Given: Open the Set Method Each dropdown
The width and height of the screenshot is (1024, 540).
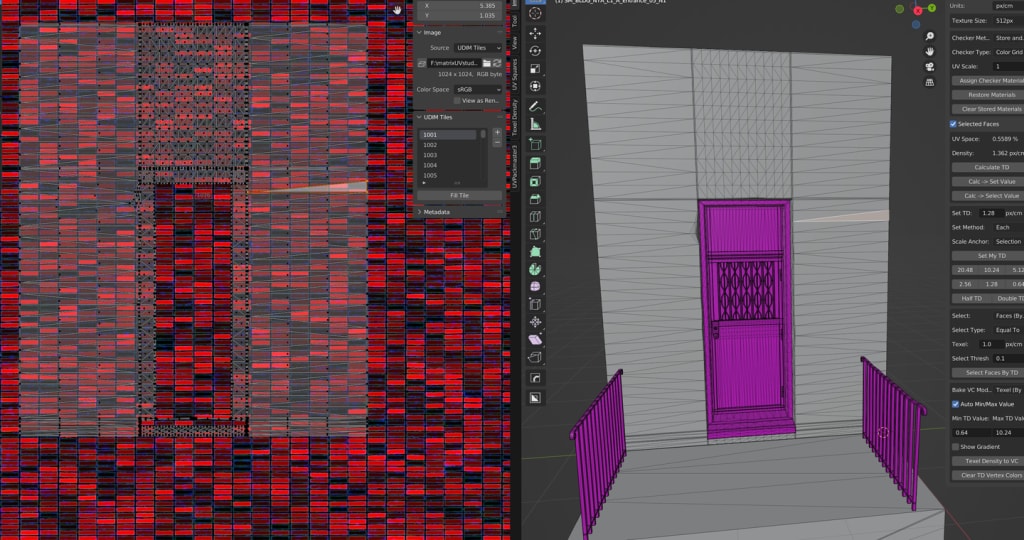Looking at the screenshot, I should 1008,227.
